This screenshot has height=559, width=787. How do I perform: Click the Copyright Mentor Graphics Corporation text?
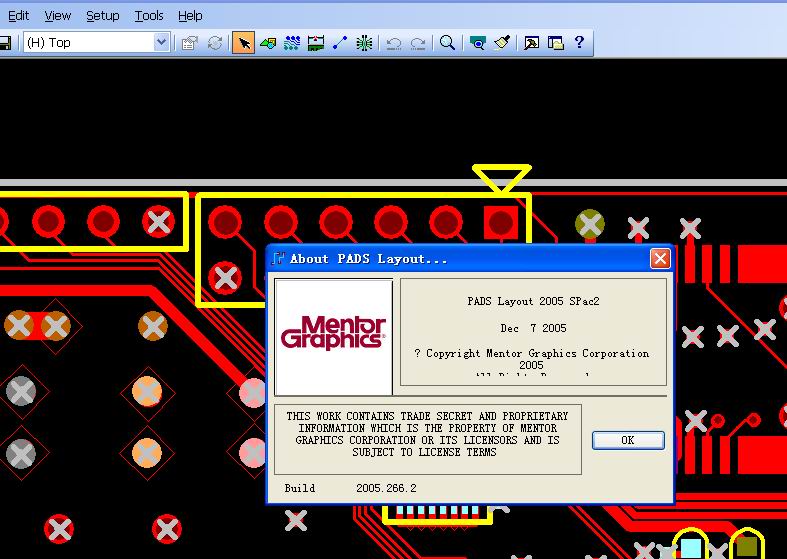[x=532, y=359]
